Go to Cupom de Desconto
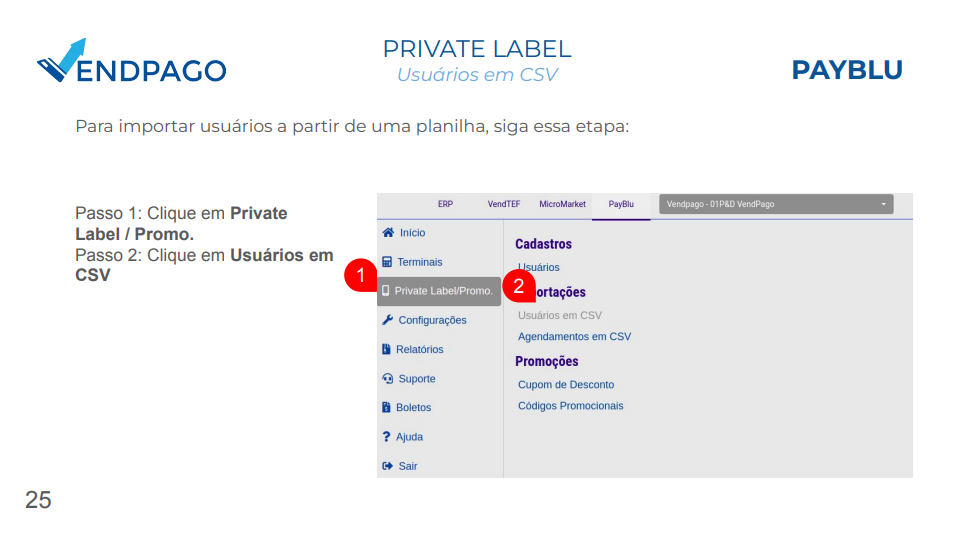 566,385
